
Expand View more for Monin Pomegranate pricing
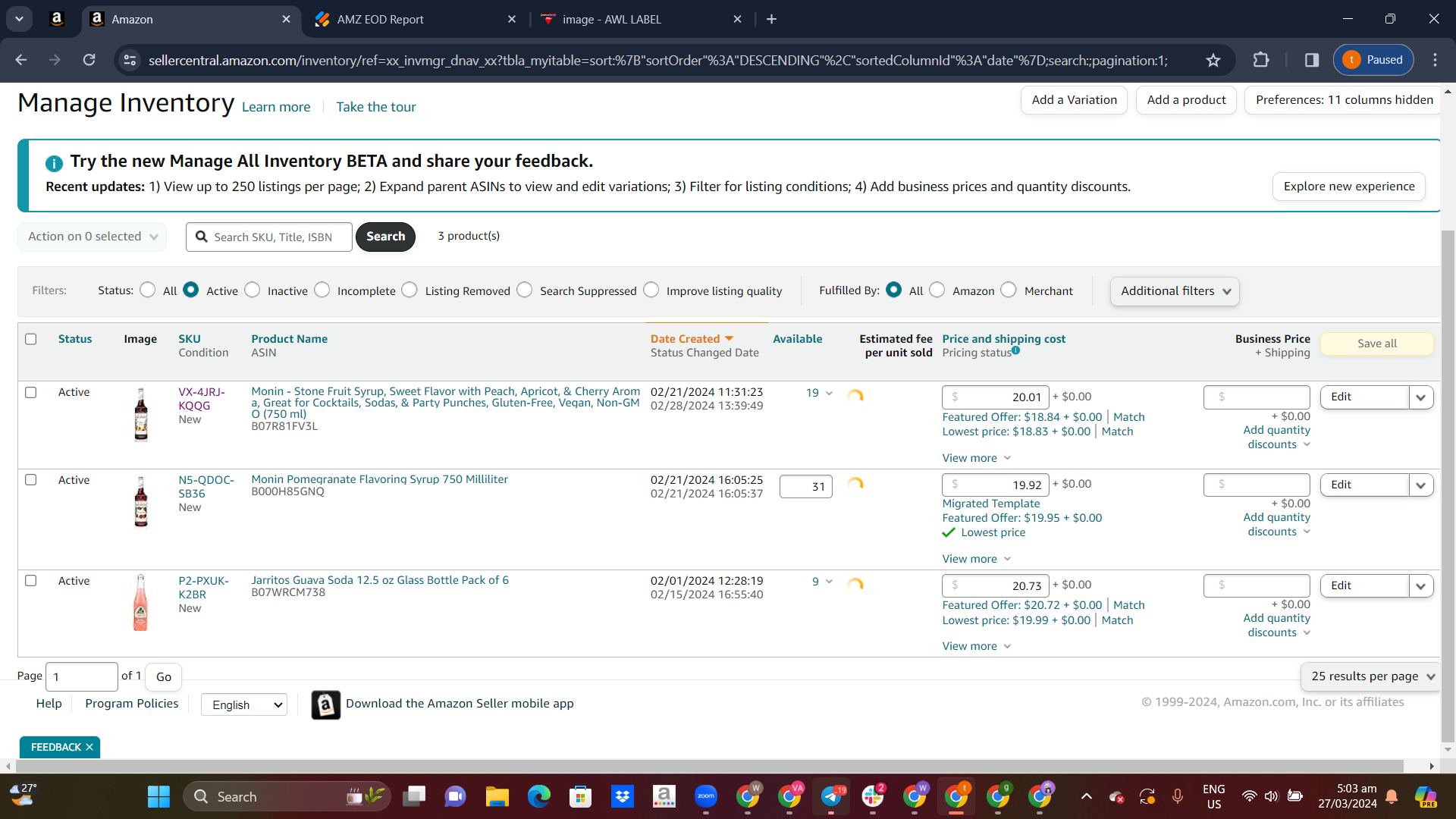[977, 559]
